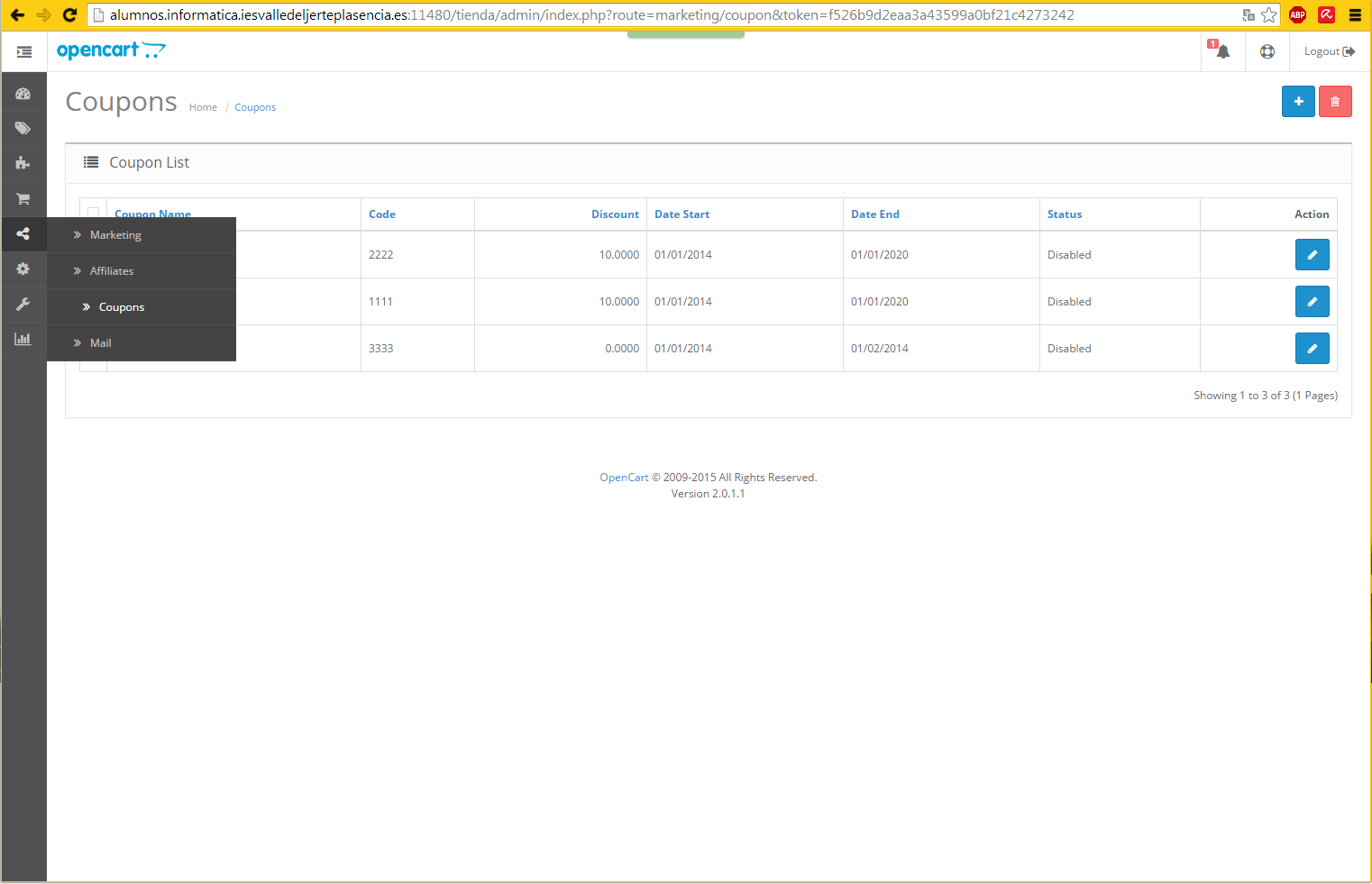The height and width of the screenshot is (884, 1372).
Task: Select Affiliates in the marketing submenu
Action: click(112, 271)
